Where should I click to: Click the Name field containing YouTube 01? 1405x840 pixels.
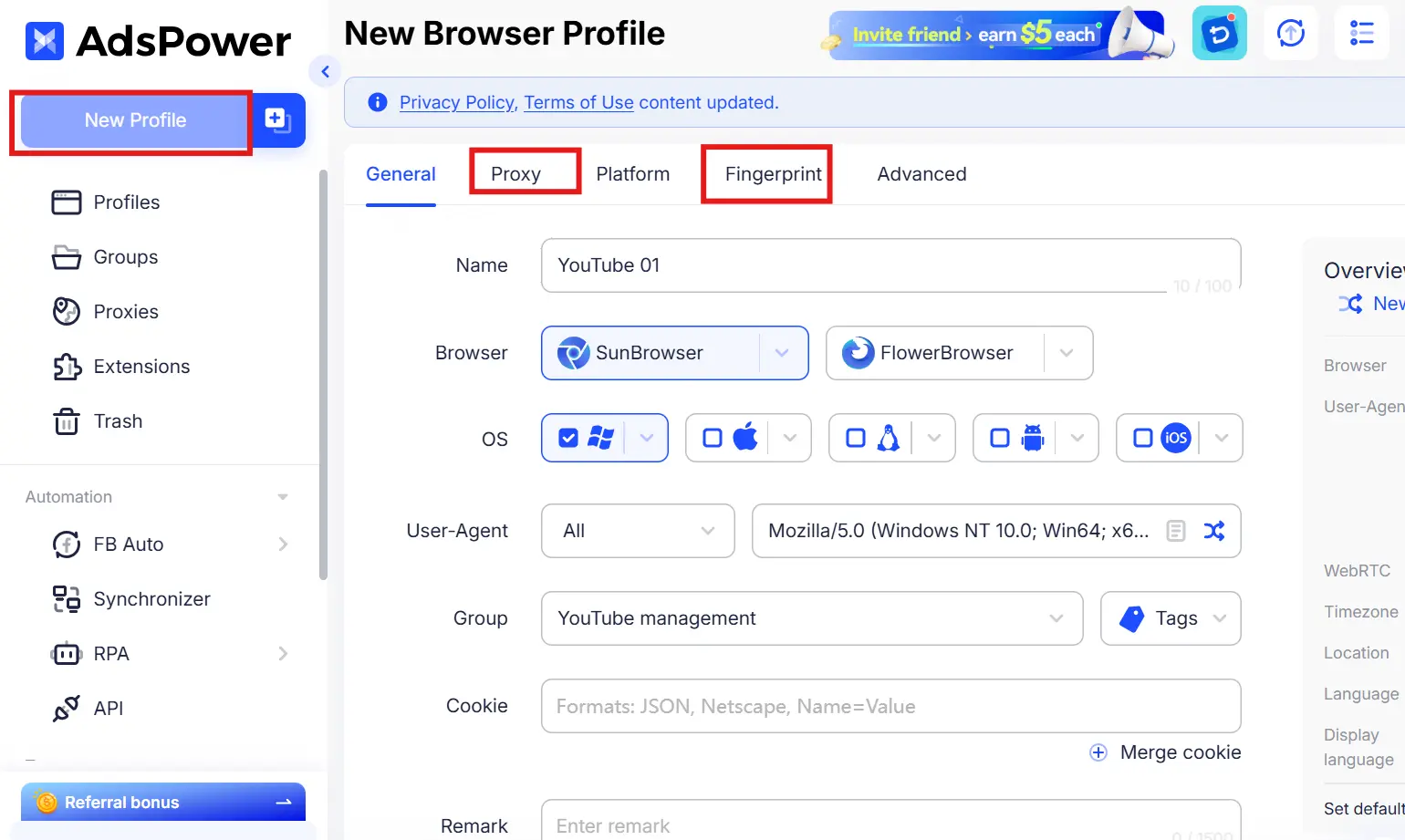(x=891, y=265)
